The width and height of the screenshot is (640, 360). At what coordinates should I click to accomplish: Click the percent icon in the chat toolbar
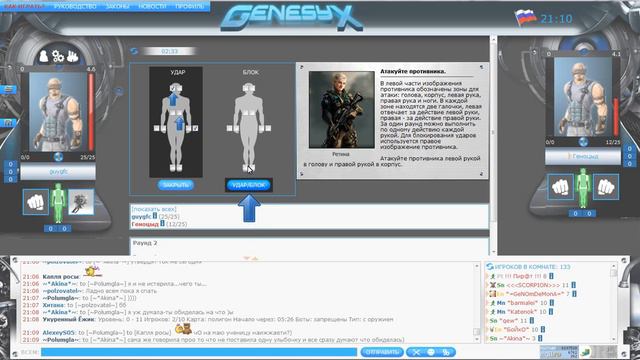pos(446,352)
